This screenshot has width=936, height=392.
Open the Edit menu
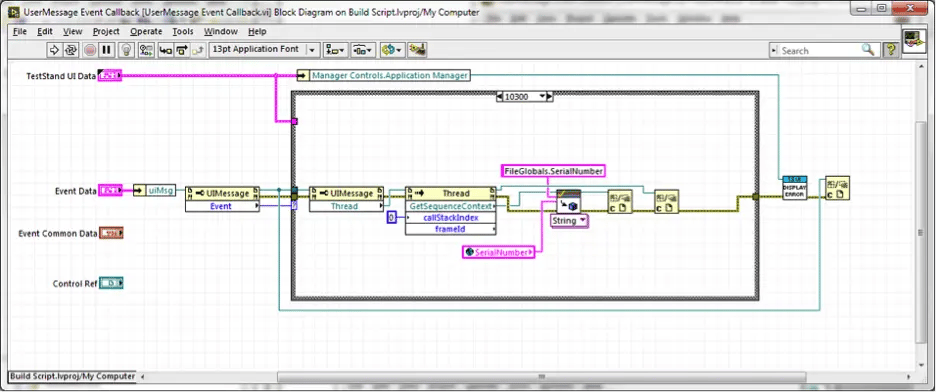(45, 32)
